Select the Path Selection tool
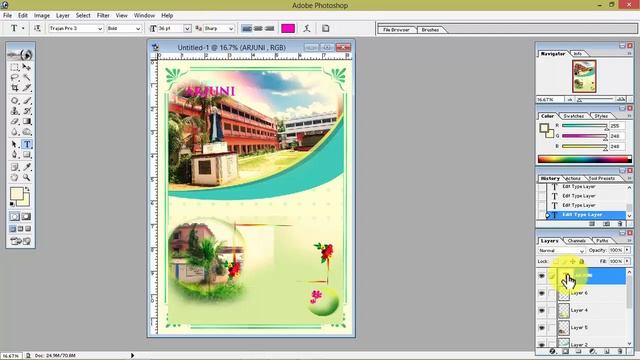This screenshot has width=640, height=360. [15, 144]
